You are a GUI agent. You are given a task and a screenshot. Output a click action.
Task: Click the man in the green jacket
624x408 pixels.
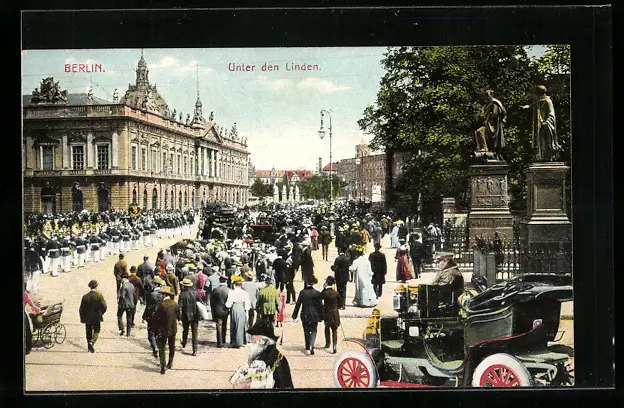pyautogui.click(x=267, y=300)
